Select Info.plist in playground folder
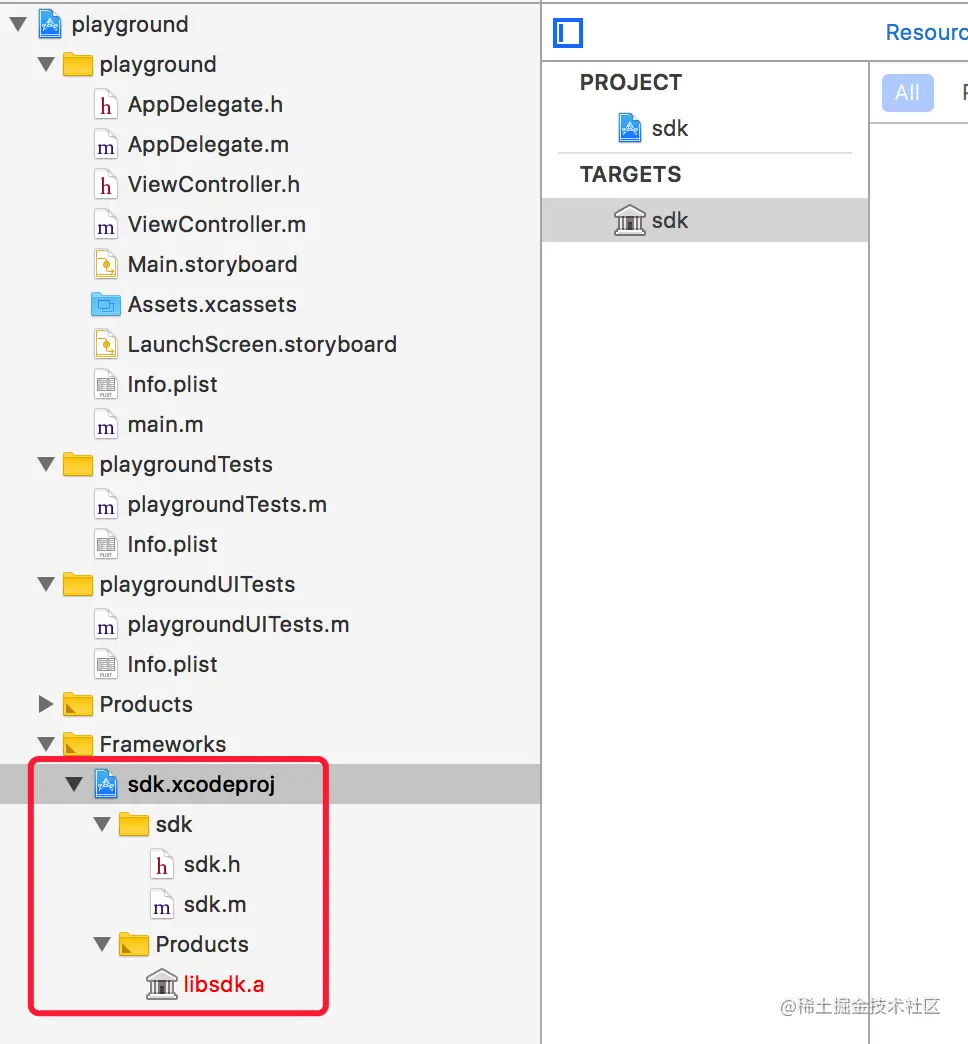This screenshot has width=968, height=1044. coord(172,384)
